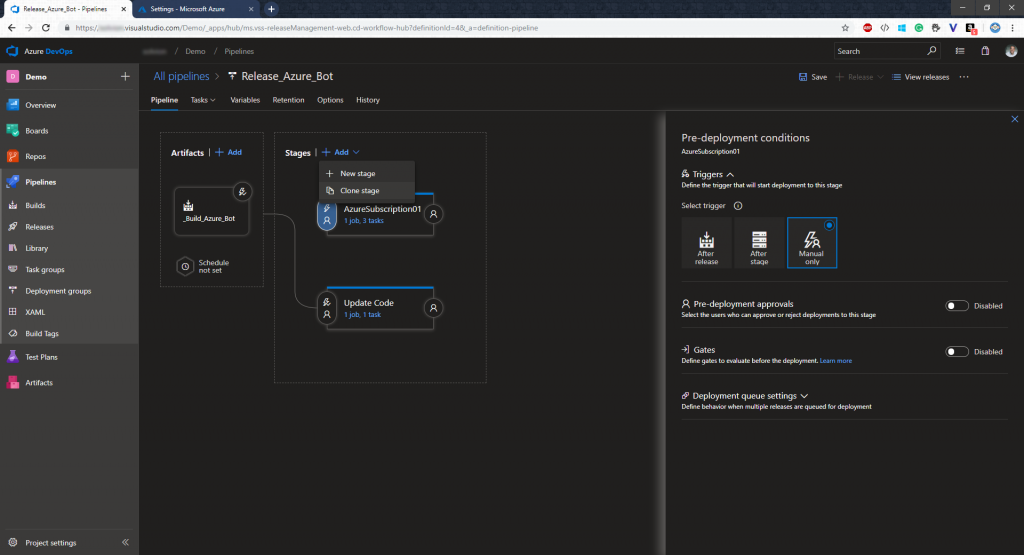This screenshot has width=1024, height=555.
Task: Open 1 job, 1 task link
Action: [x=362, y=315]
